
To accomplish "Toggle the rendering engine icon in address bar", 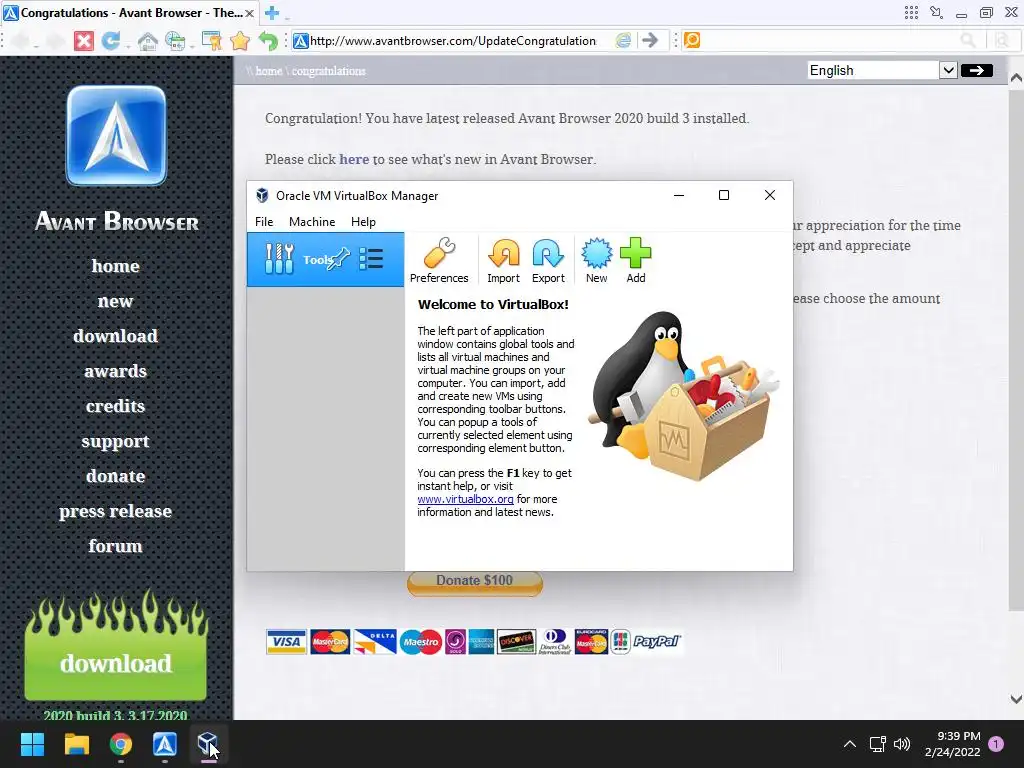I will click(624, 40).
